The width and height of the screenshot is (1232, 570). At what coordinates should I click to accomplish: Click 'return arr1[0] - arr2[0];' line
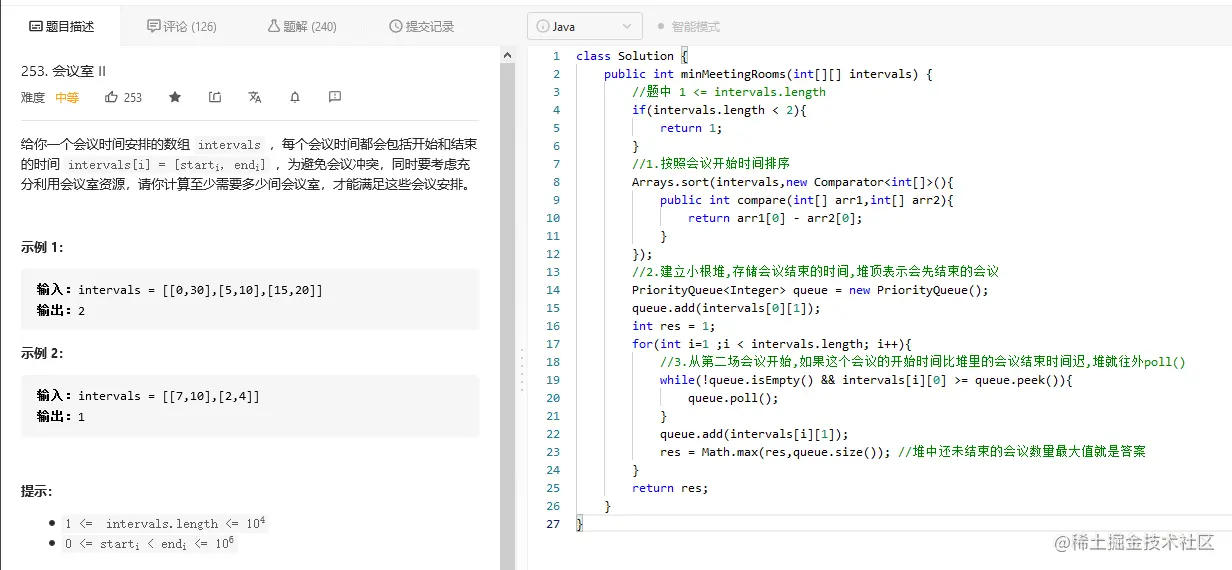coord(775,218)
